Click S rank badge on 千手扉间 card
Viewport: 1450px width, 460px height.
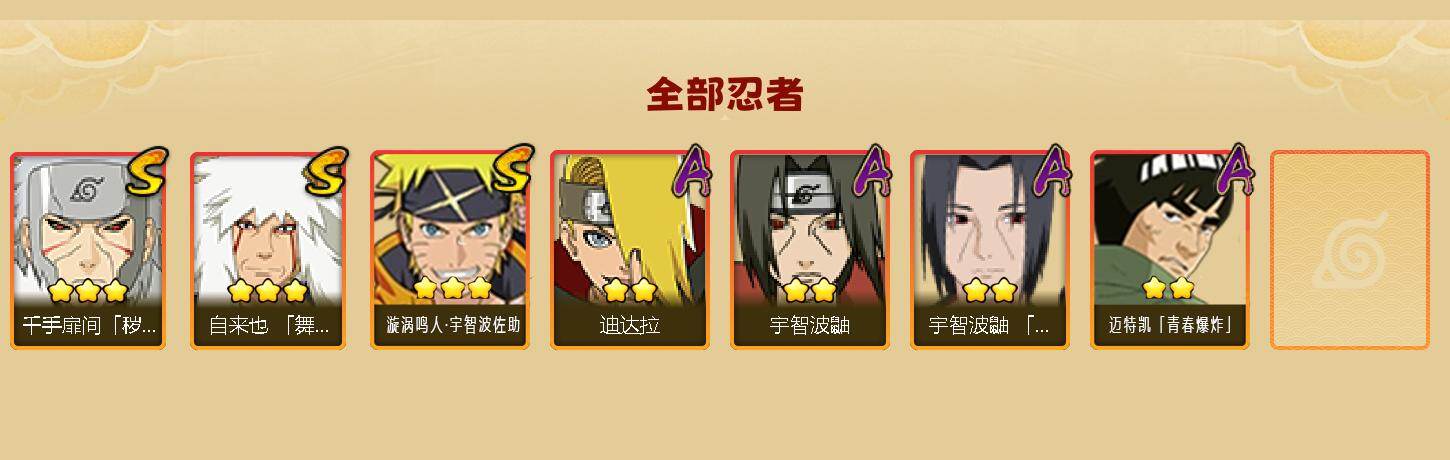click(x=147, y=172)
